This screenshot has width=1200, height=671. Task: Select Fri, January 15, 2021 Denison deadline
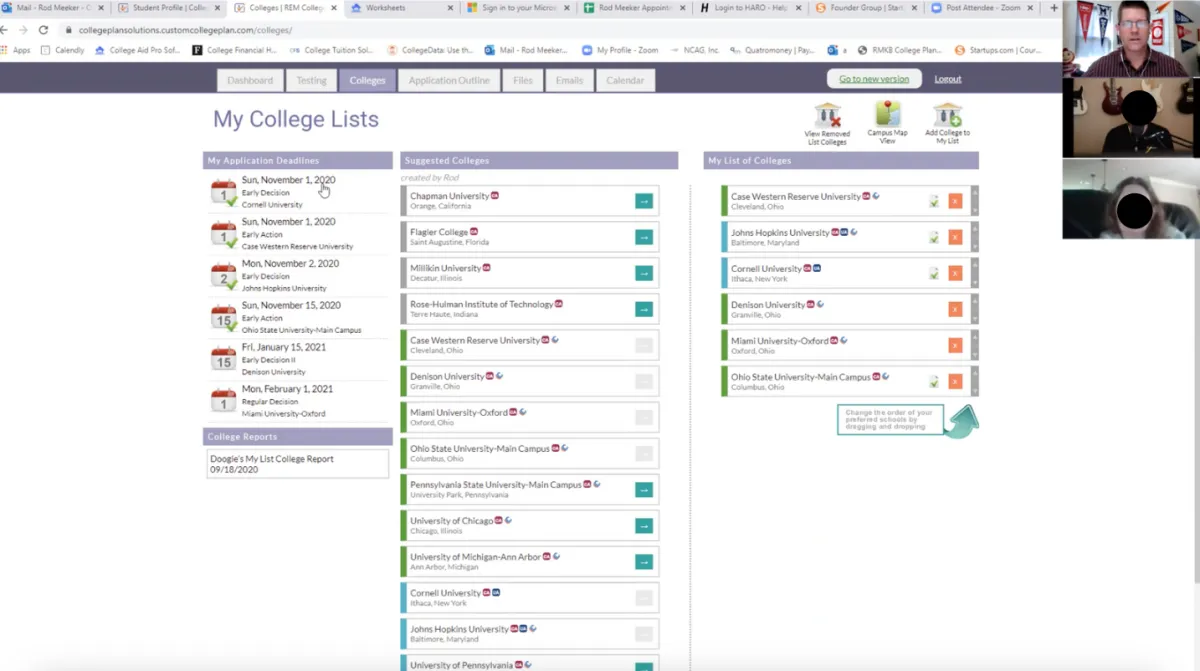[298, 359]
